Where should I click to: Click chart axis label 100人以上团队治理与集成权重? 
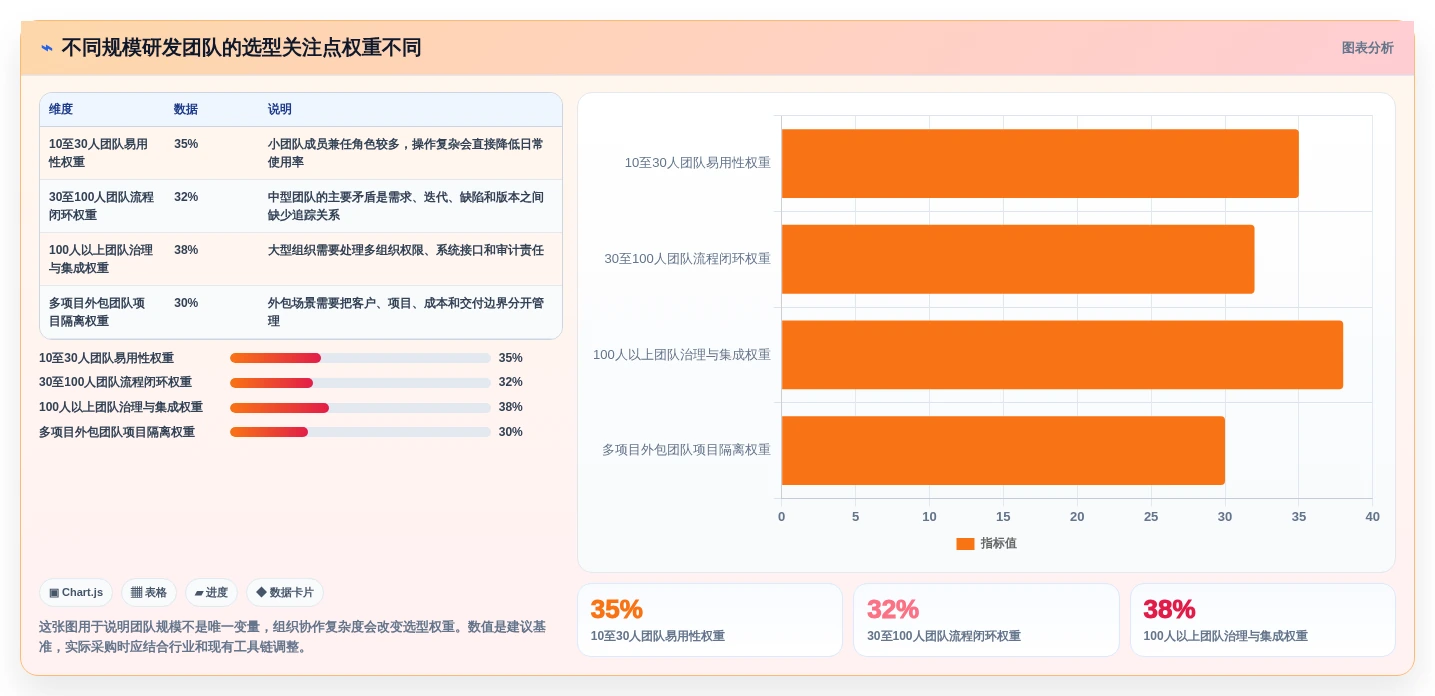pos(682,354)
